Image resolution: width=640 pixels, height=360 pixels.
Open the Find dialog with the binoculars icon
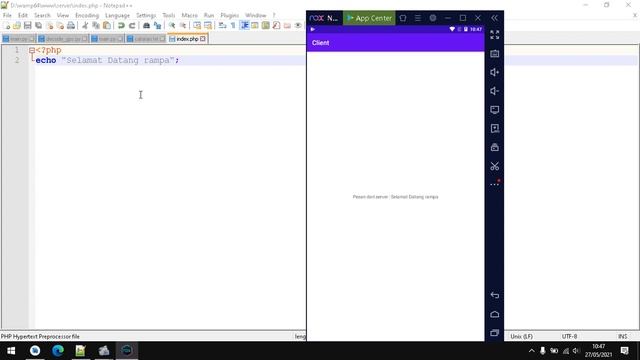(x=146, y=26)
